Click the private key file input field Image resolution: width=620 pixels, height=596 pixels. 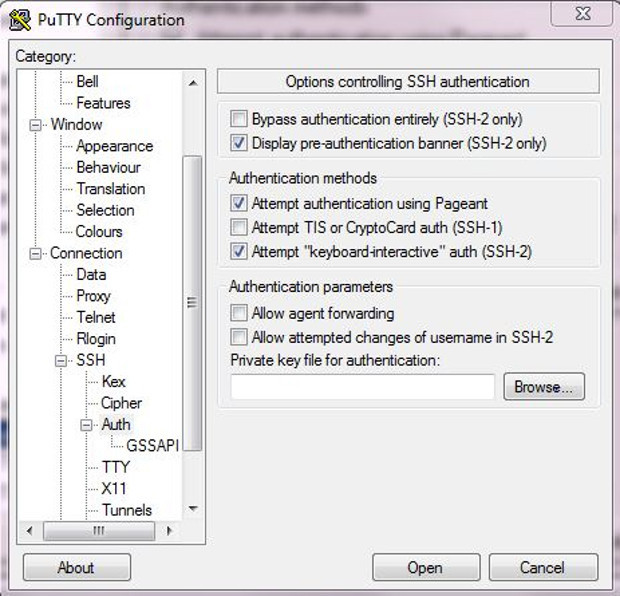[x=363, y=387]
